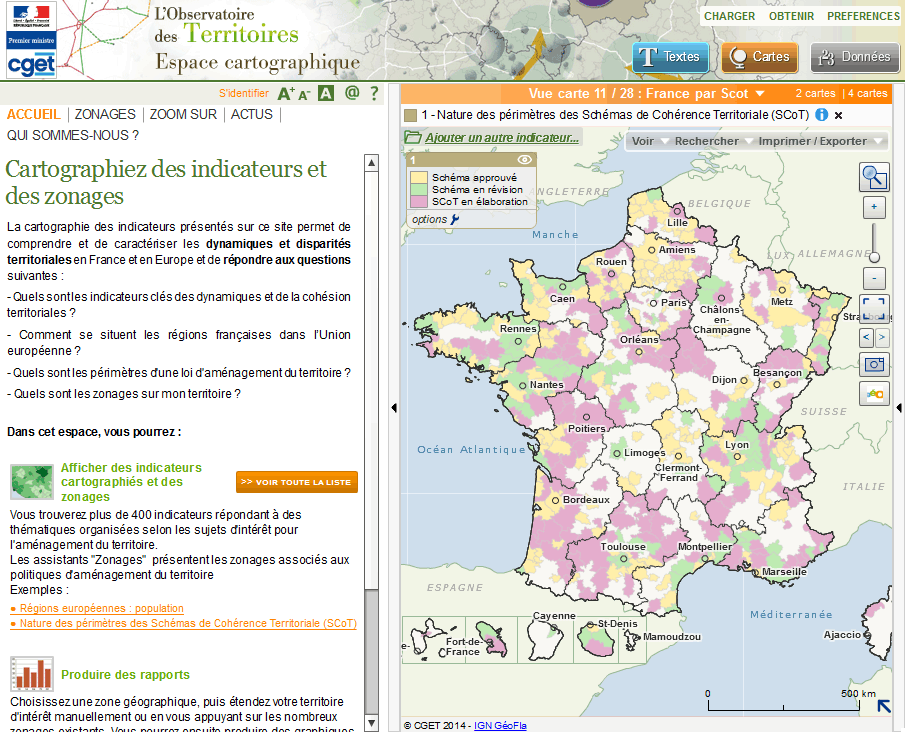Screen dimensions: 905x732
Task: Click Ajouter un autre indicateur link
Action: (x=502, y=137)
